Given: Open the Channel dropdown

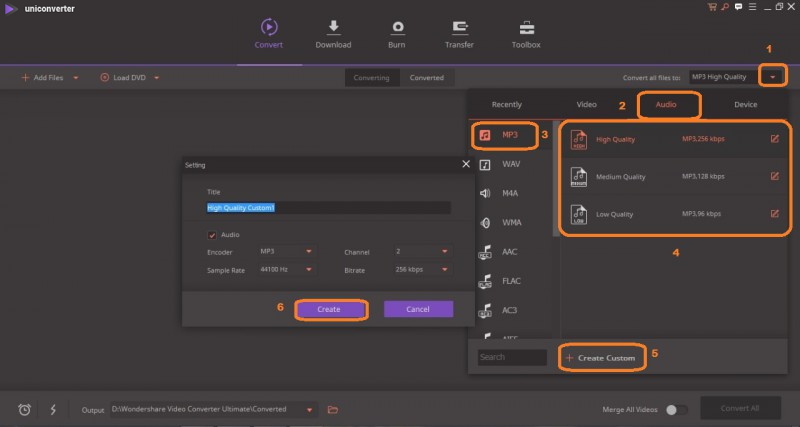Looking at the screenshot, I should (422, 252).
